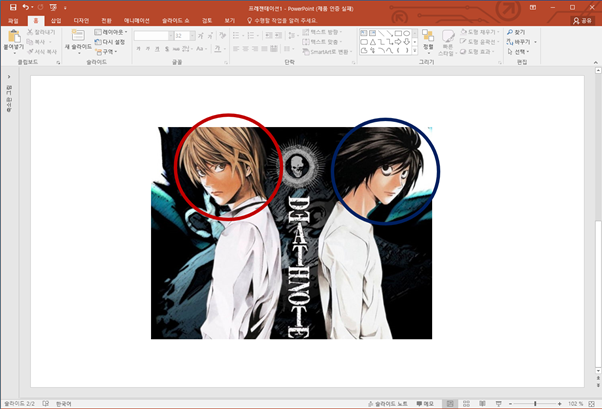
Task: Select the text box shape in gallery
Action: [x=364, y=33]
